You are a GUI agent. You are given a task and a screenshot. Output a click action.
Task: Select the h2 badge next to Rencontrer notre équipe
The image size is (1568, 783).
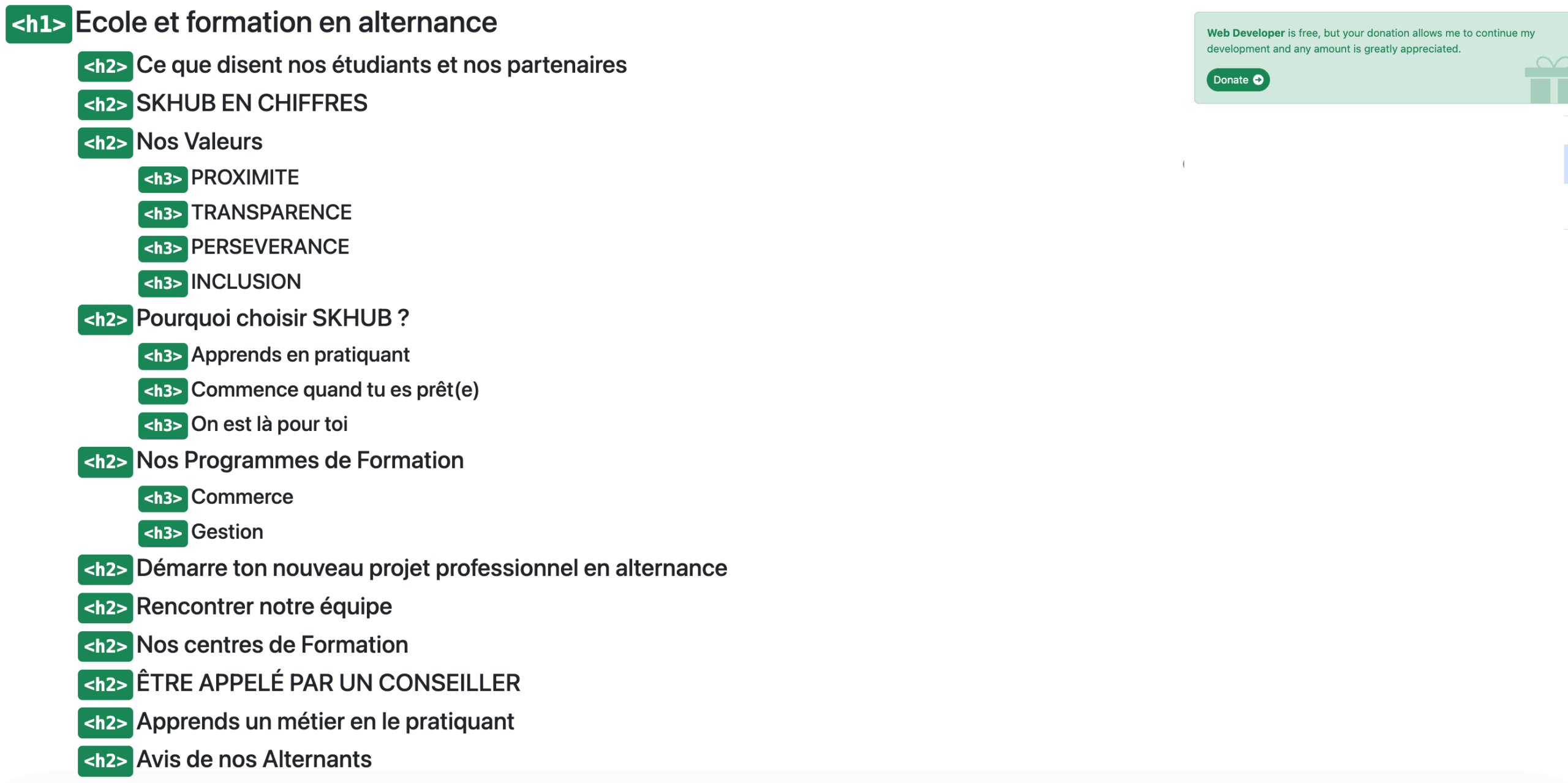(105, 608)
